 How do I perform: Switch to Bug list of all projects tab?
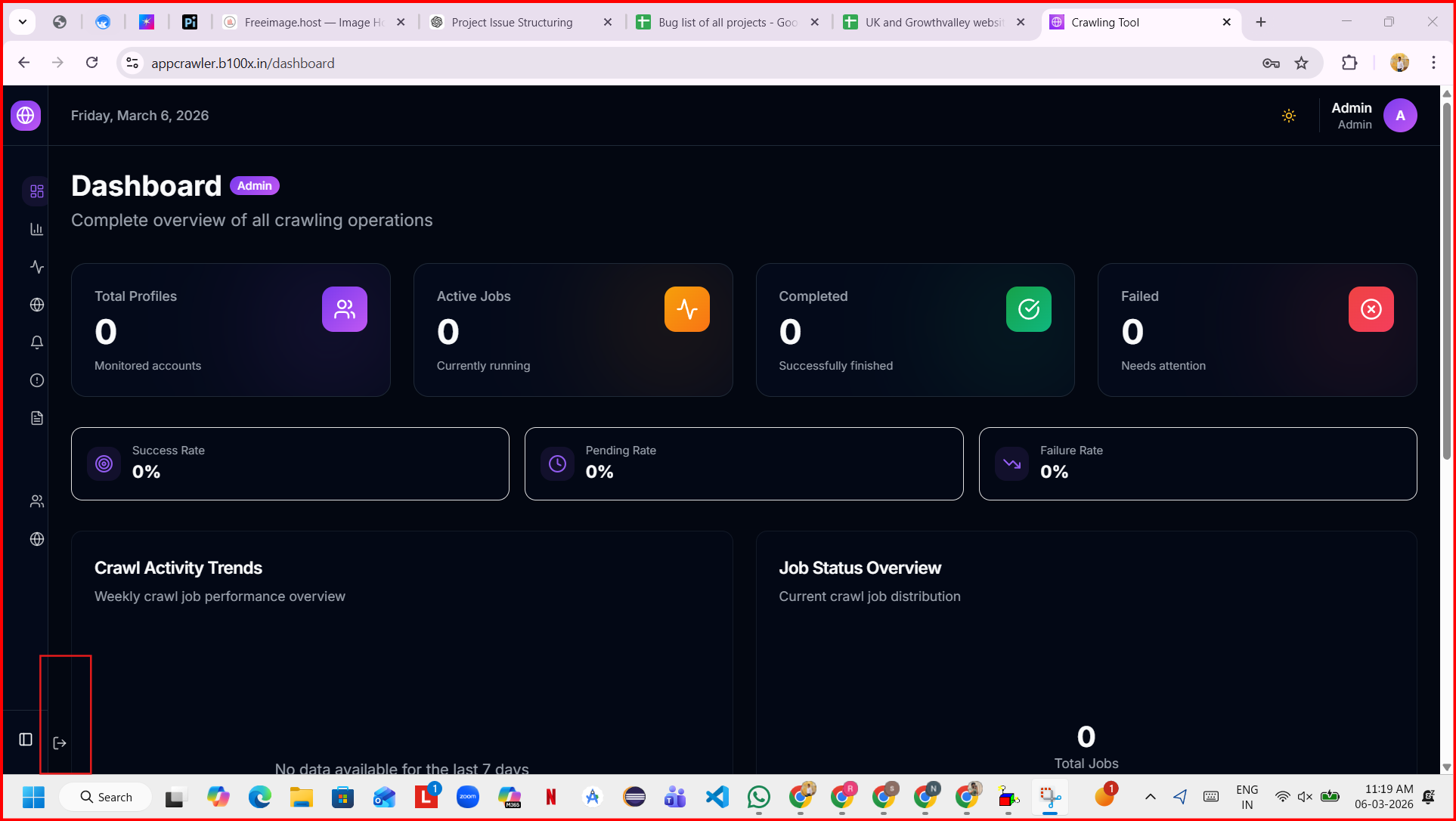[x=726, y=23]
